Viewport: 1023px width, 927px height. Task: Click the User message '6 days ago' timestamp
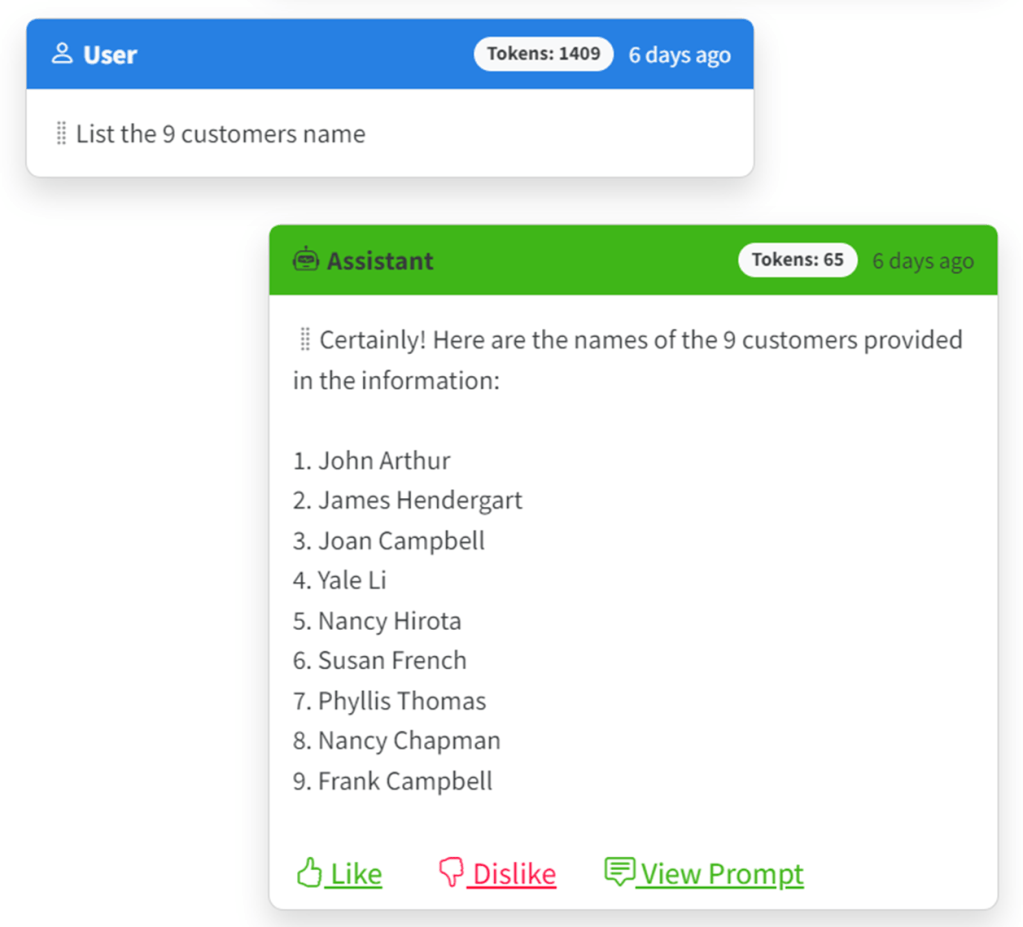pos(679,55)
